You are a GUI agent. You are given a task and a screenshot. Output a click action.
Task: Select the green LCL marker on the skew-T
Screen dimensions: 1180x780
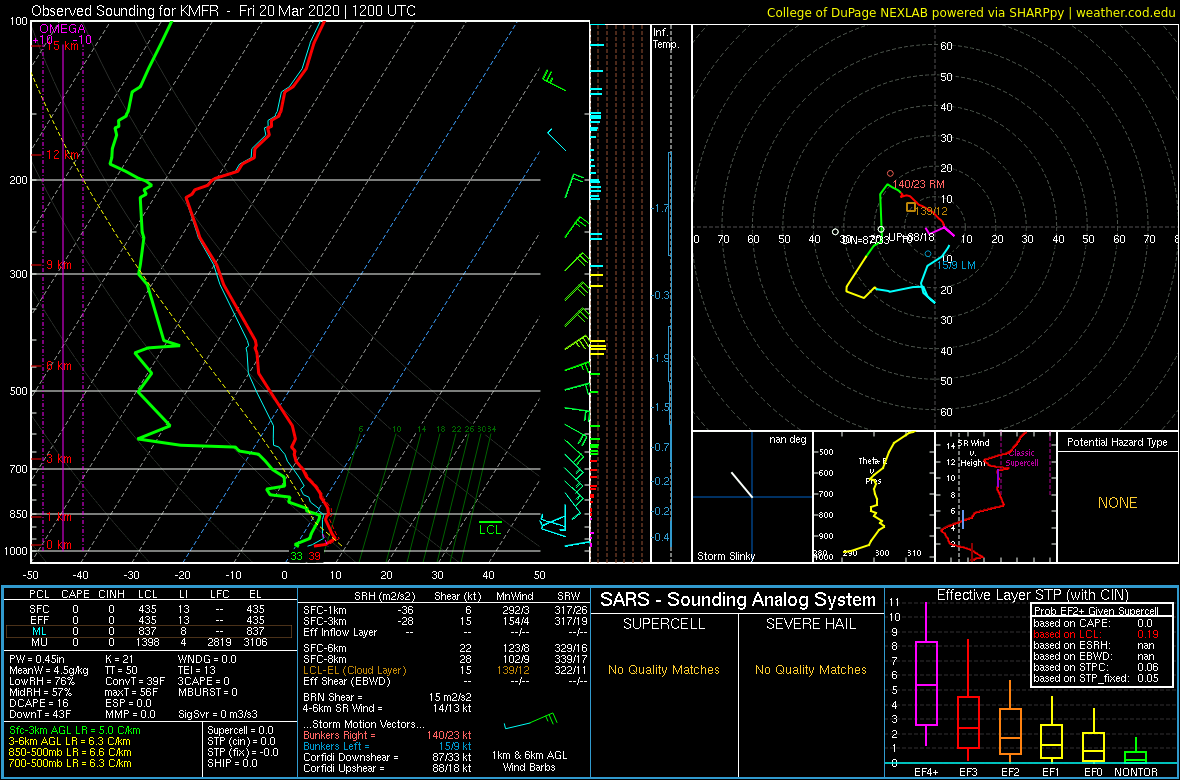coord(491,529)
